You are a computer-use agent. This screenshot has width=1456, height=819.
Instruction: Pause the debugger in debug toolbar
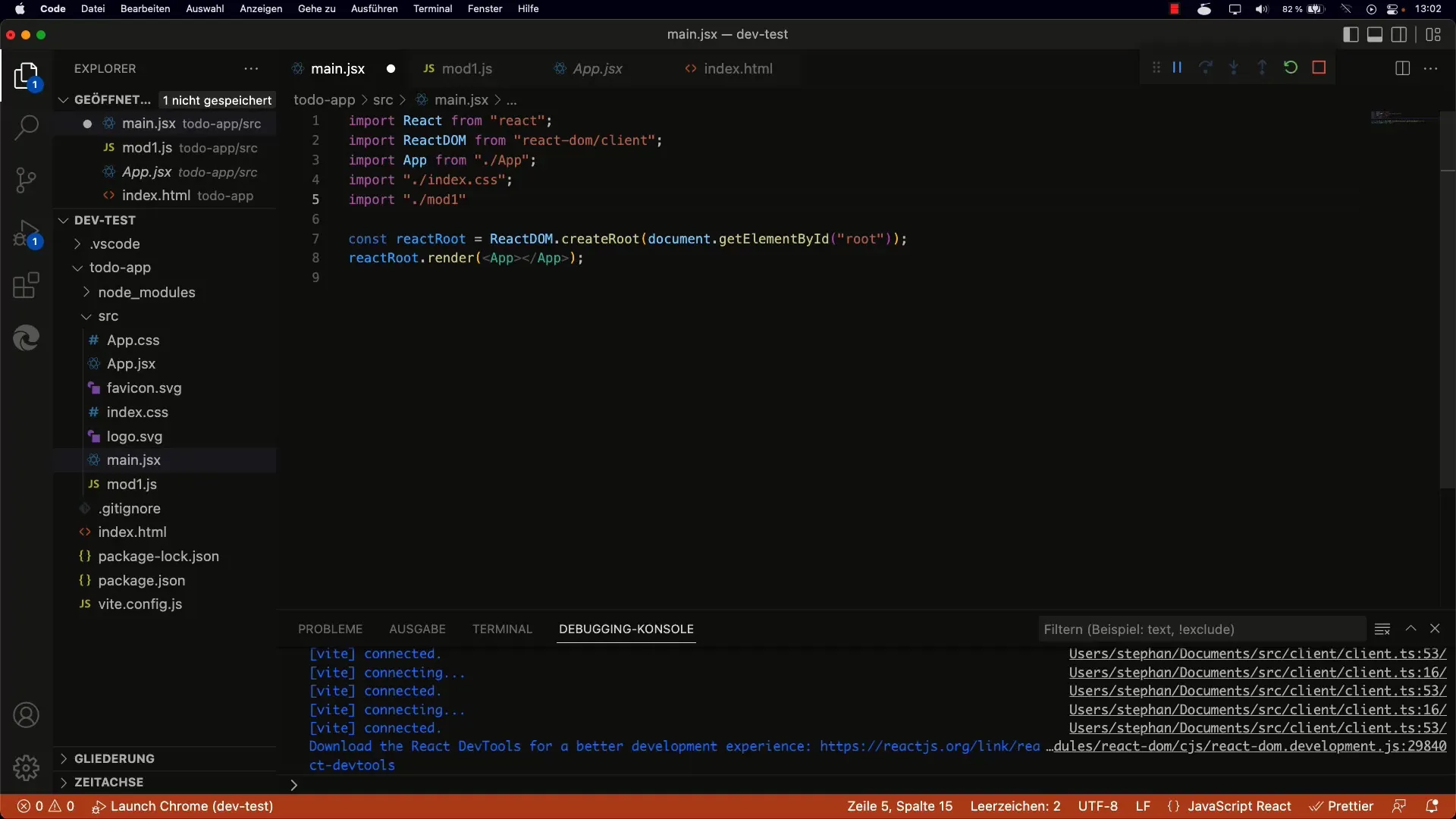pos(1177,67)
